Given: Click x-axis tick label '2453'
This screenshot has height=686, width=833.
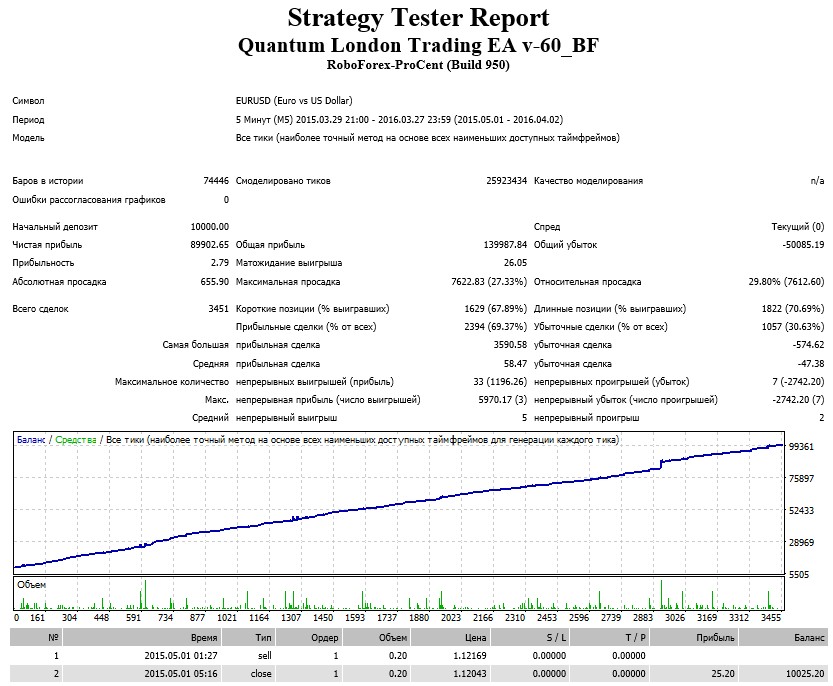Looking at the screenshot, I should coord(547,618).
